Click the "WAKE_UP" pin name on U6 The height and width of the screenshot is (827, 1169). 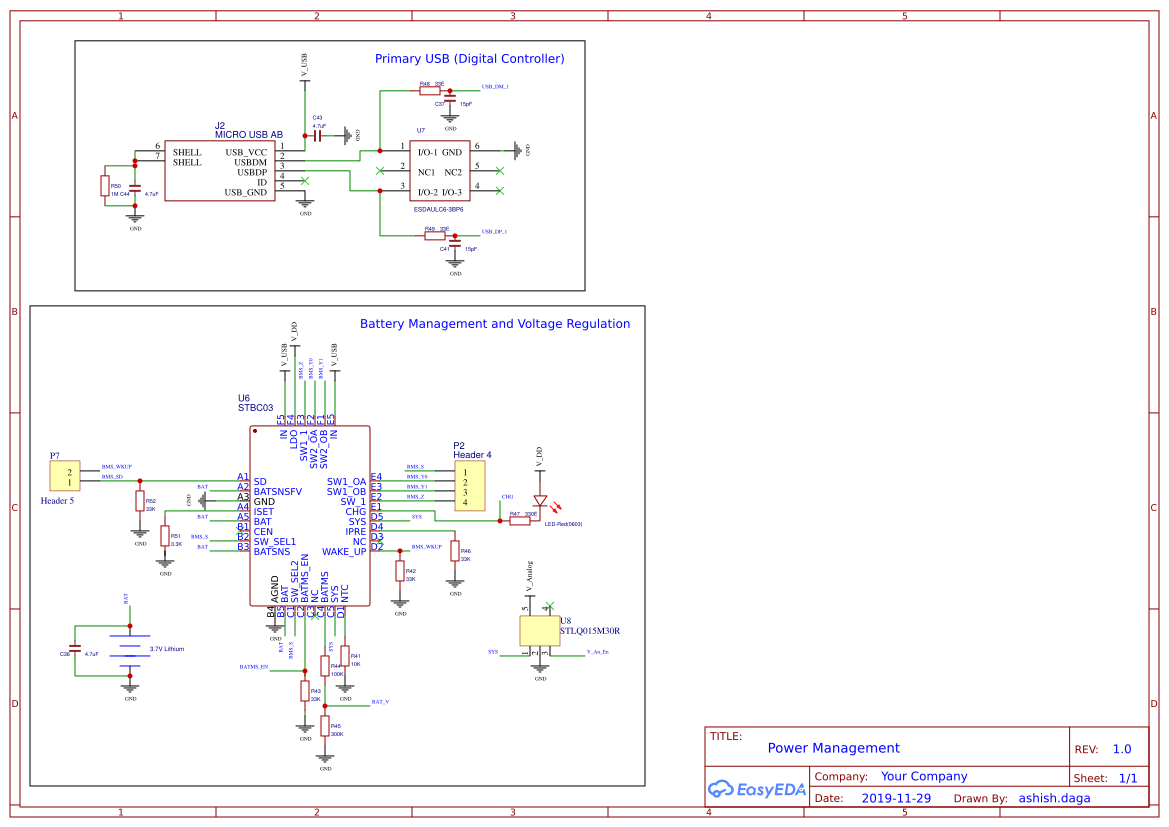pos(344,552)
